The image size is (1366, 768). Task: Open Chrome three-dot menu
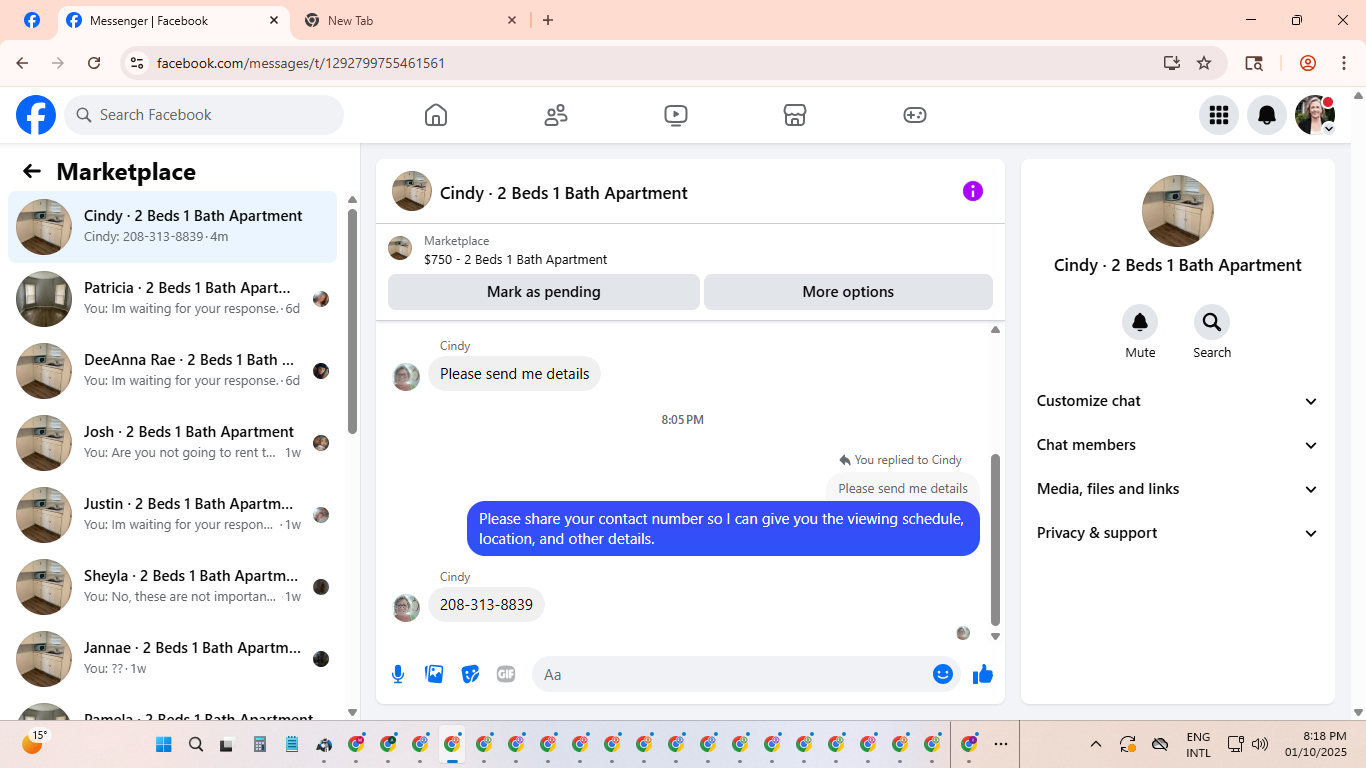coord(1344,63)
